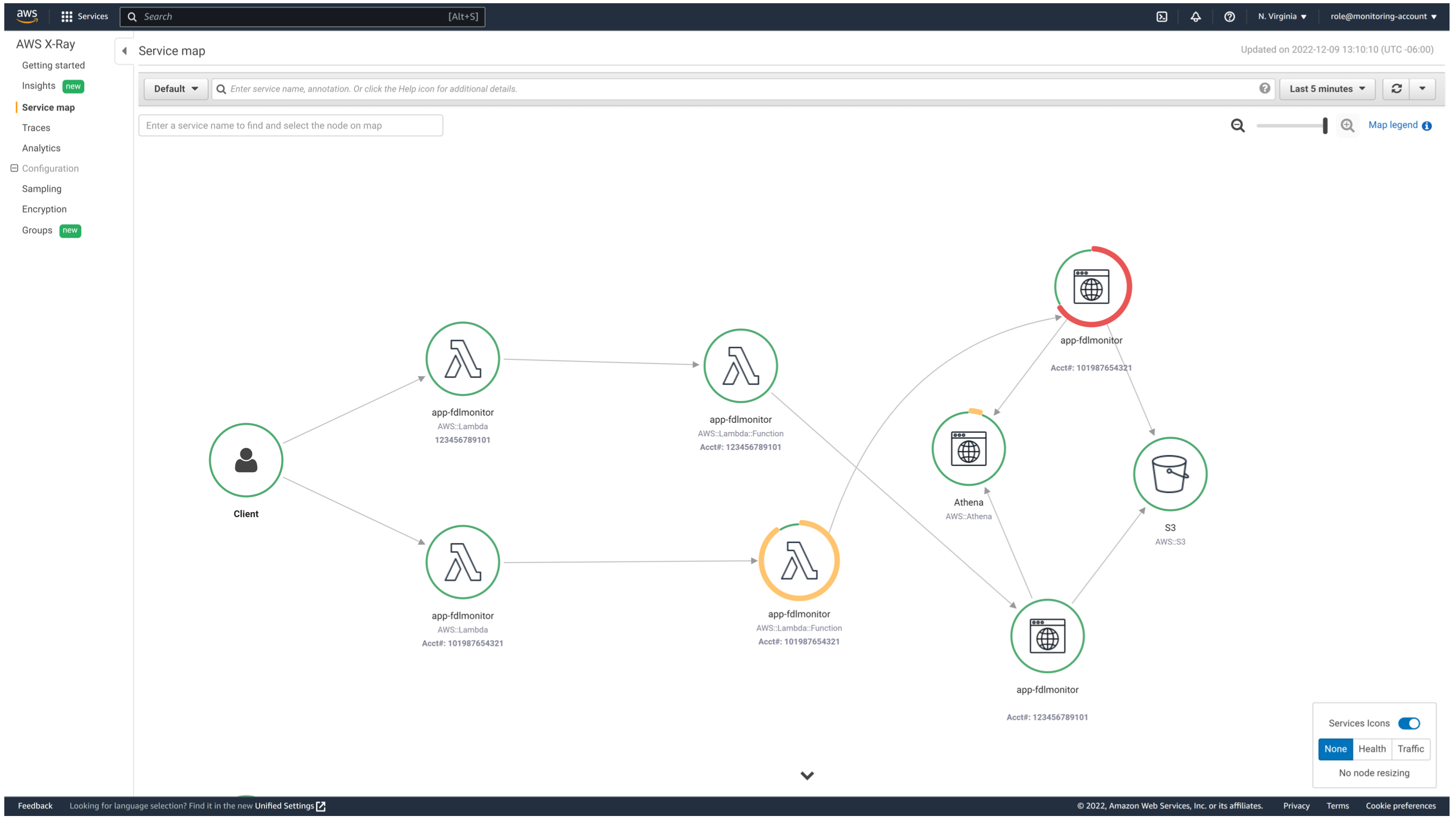The height and width of the screenshot is (823, 1456).
Task: Open the Last 5 minutes time dropdown
Action: (1326, 88)
